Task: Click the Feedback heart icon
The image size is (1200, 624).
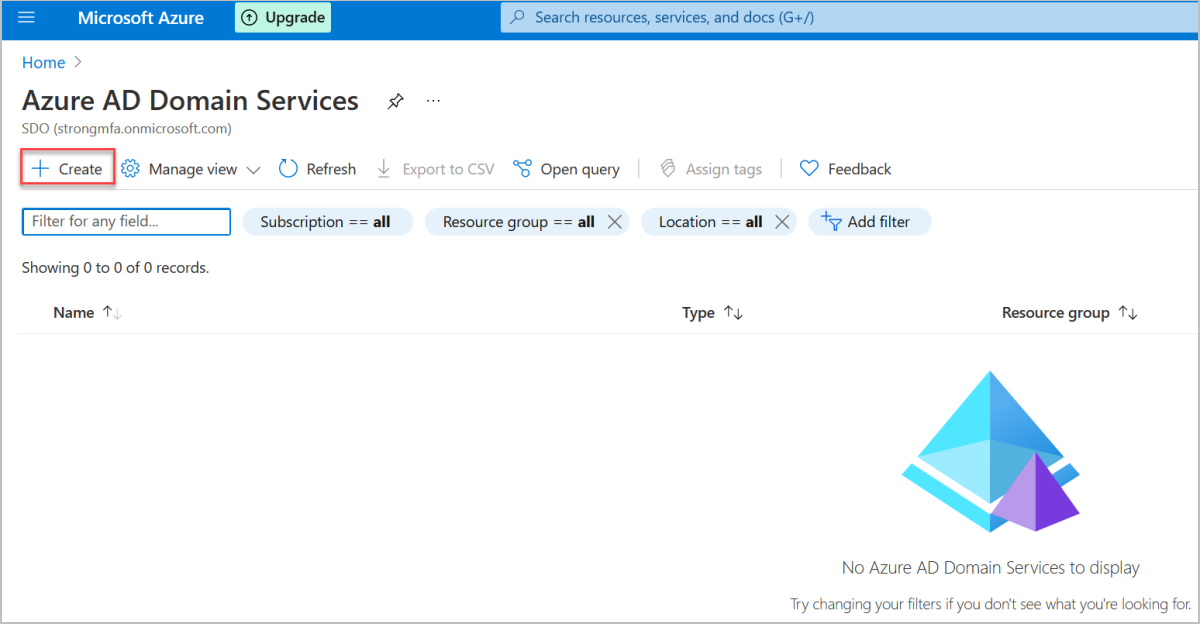Action: [809, 169]
